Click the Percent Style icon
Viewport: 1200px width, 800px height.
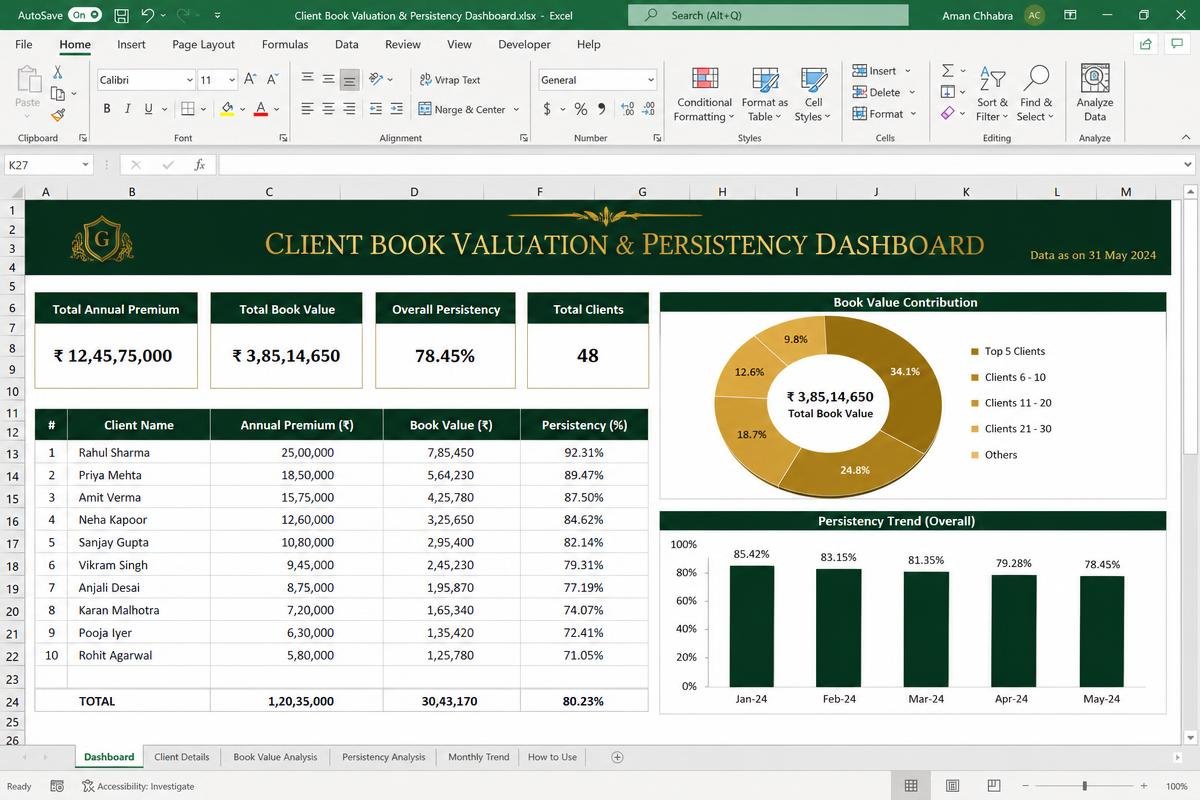[x=580, y=109]
